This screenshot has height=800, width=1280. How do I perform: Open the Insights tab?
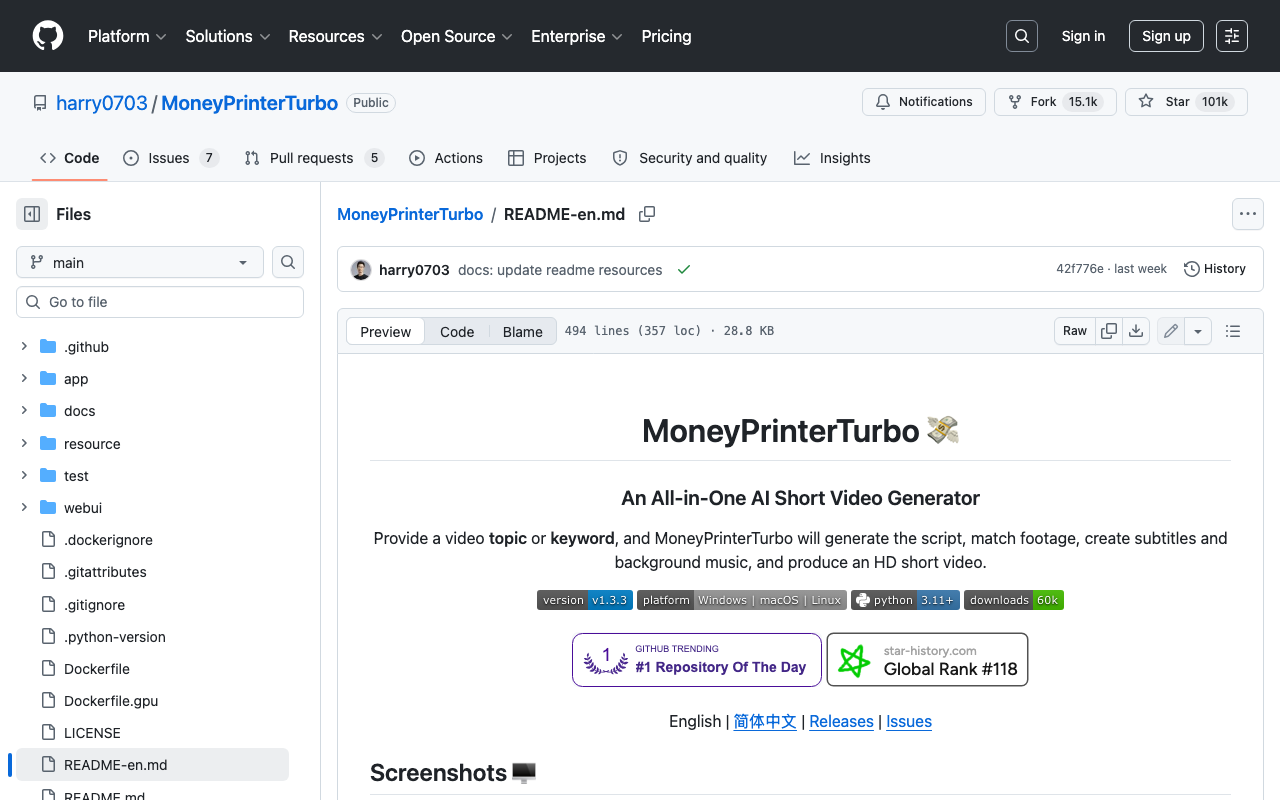[x=832, y=158]
